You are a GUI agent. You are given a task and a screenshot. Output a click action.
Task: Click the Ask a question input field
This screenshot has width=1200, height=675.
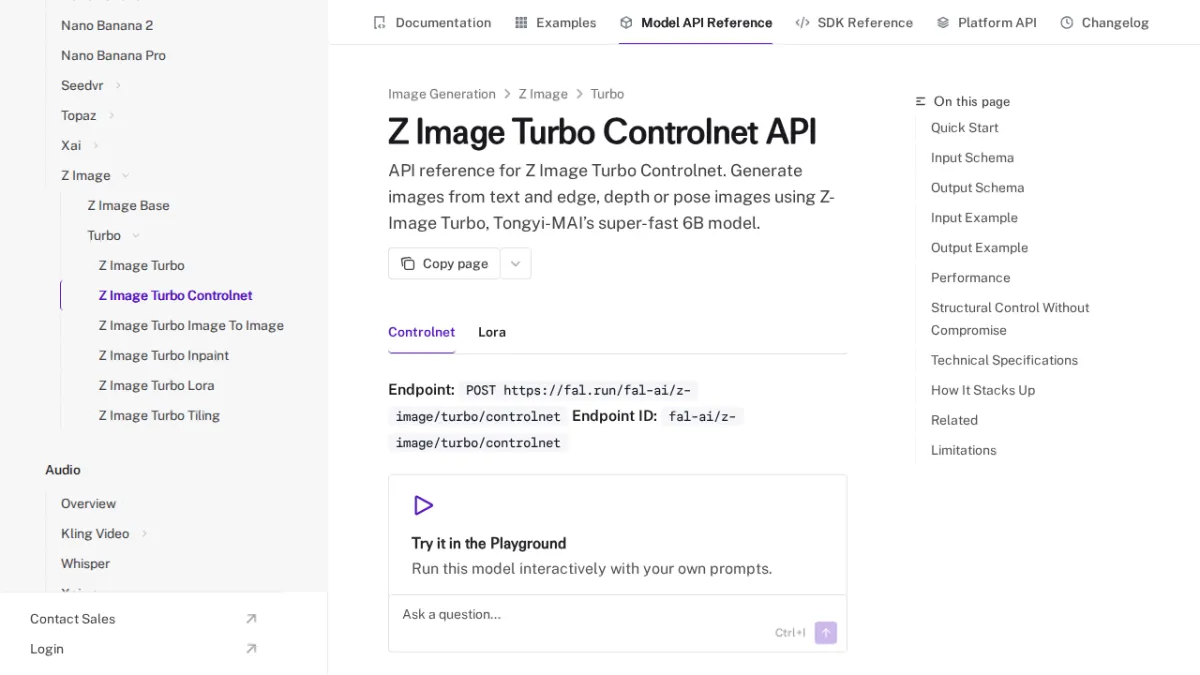[x=617, y=624]
